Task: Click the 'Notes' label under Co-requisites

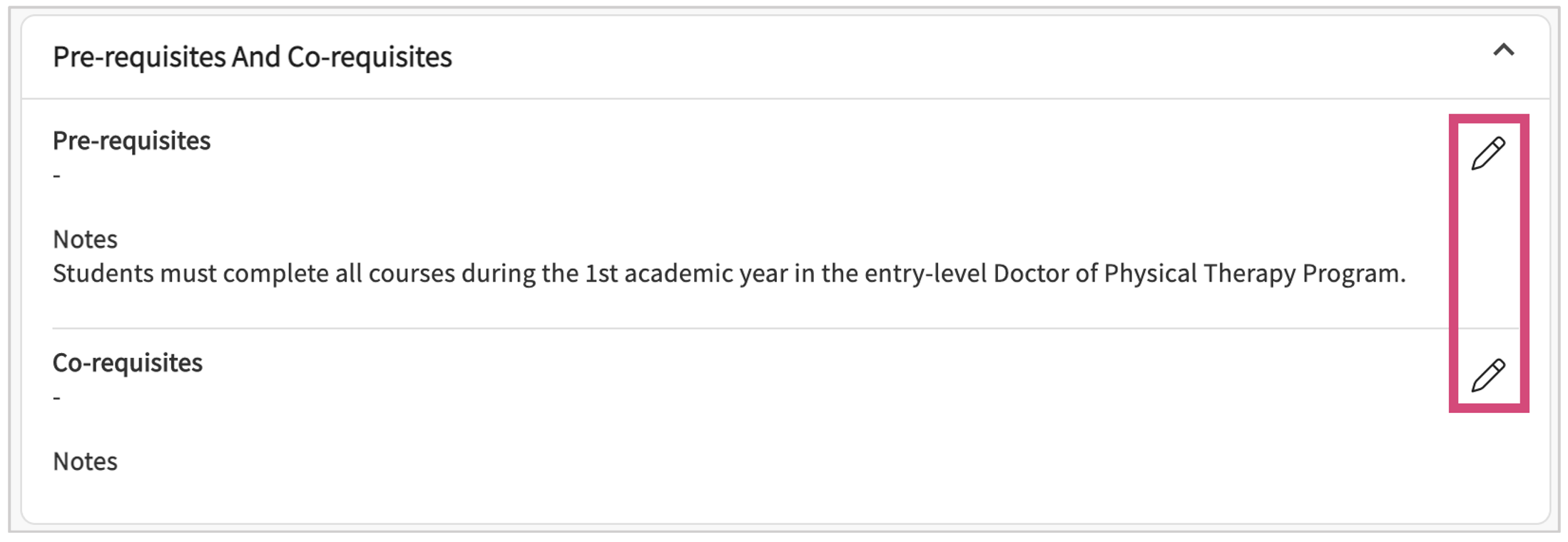Action: [x=85, y=461]
